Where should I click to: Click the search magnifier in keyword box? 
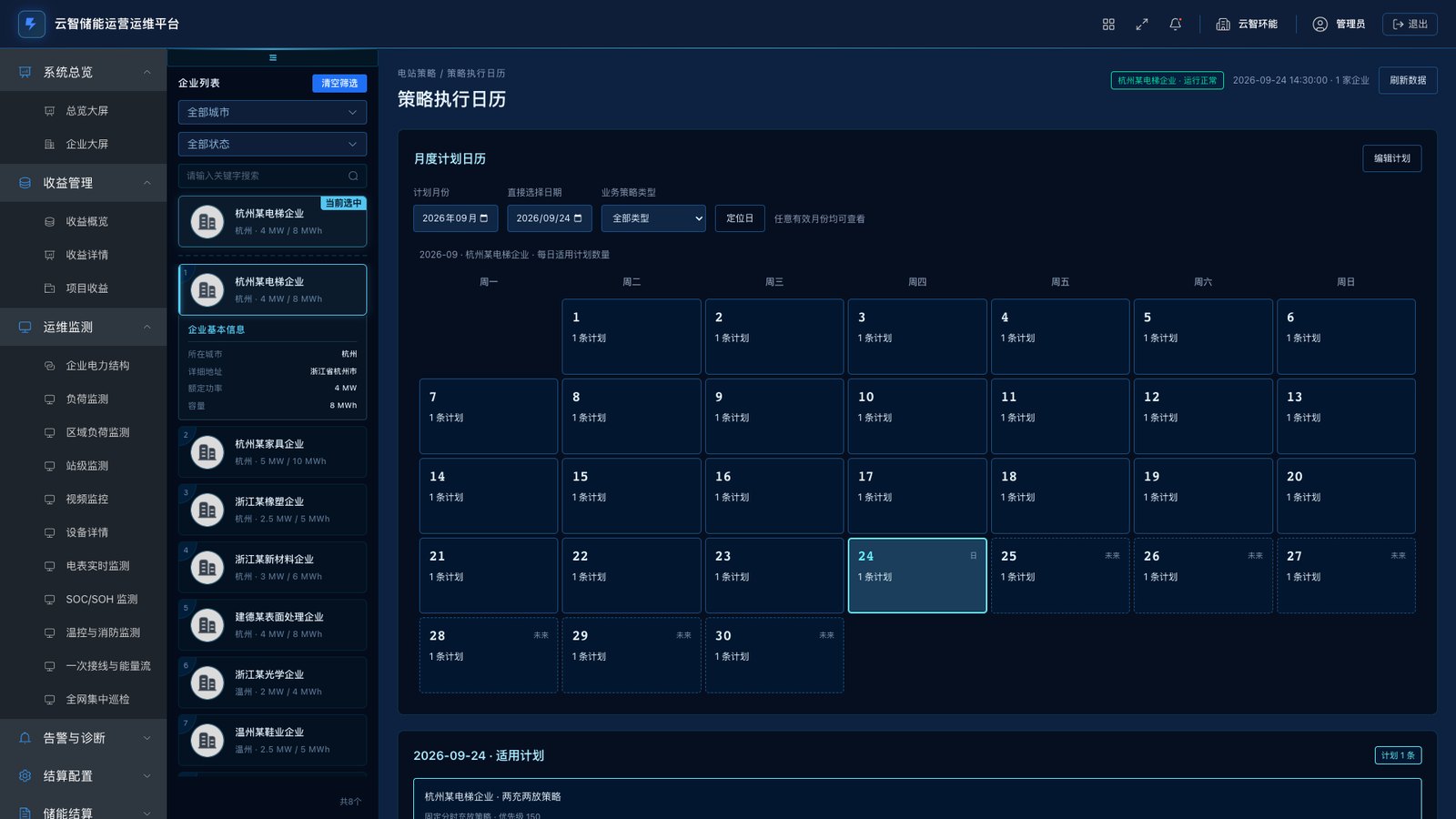coord(353,176)
